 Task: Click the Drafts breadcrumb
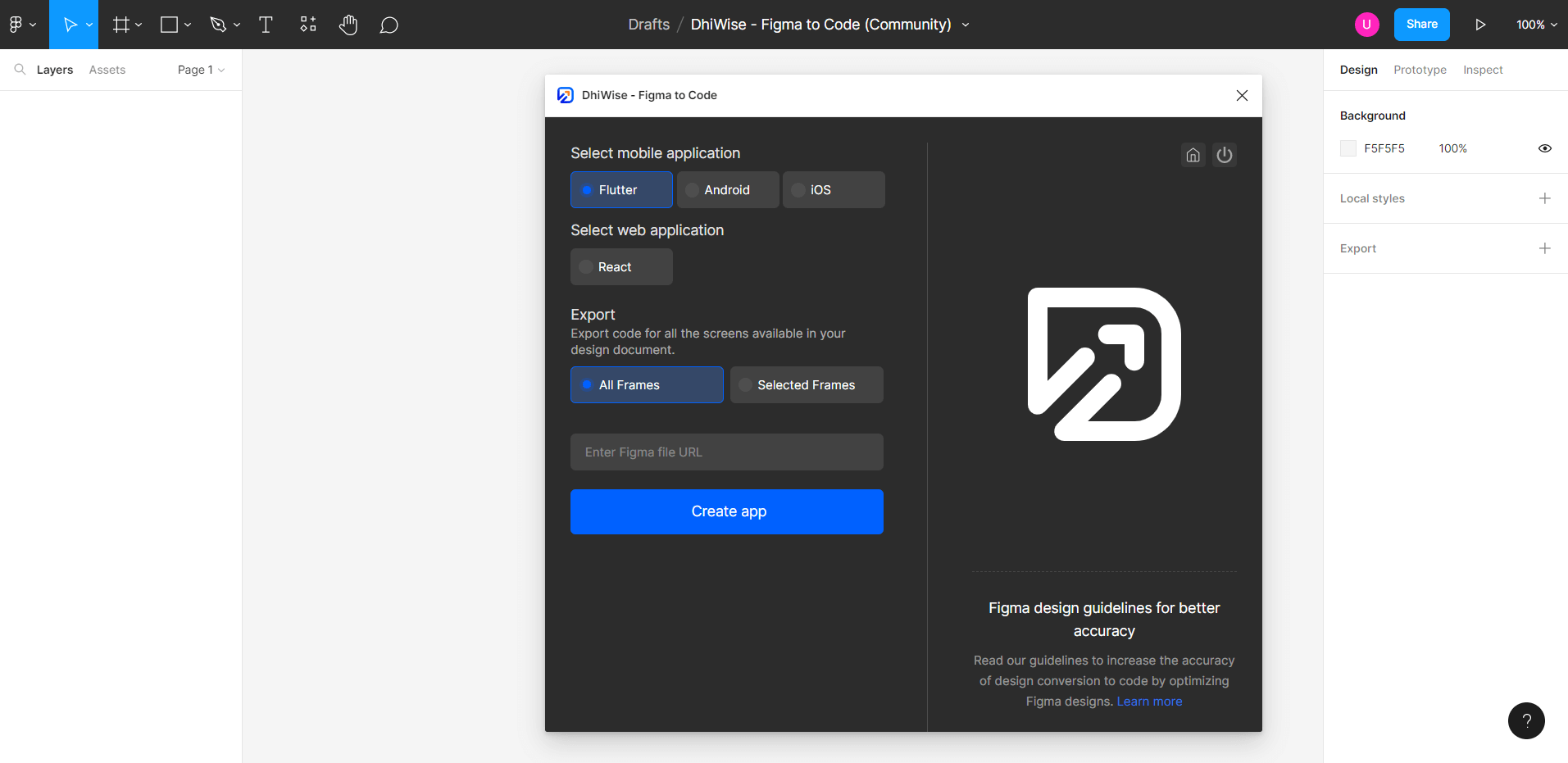(649, 25)
